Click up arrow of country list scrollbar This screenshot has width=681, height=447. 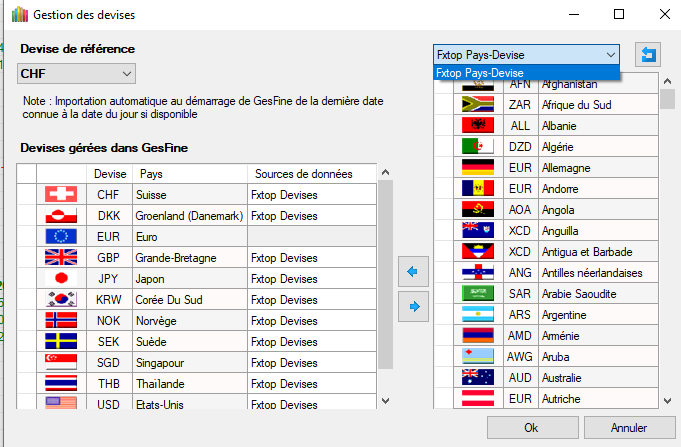(668, 81)
